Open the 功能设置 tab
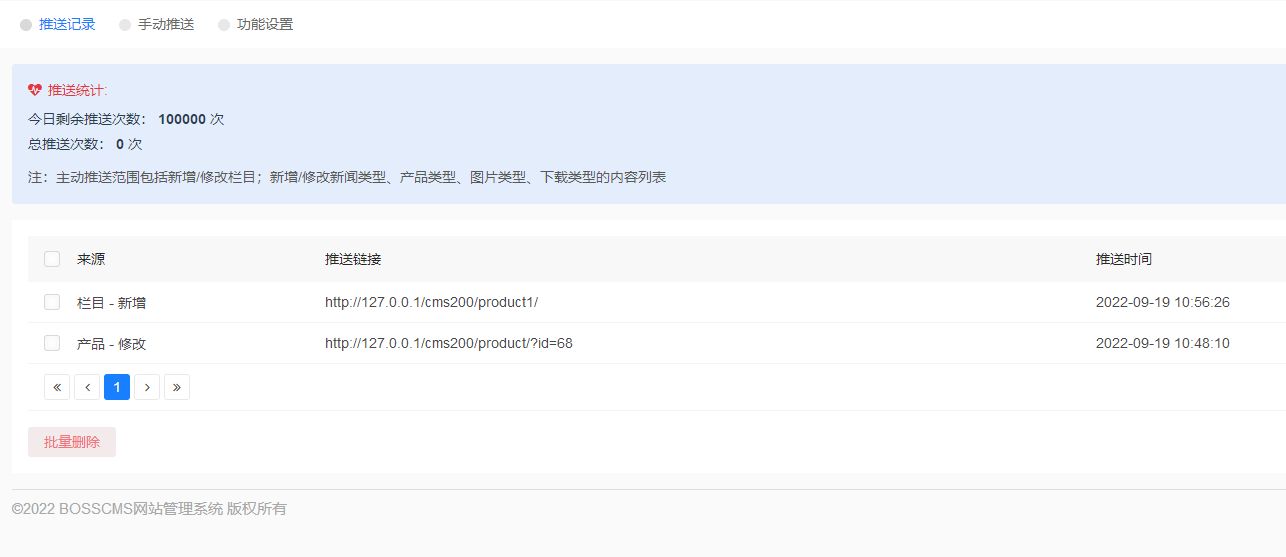The height and width of the screenshot is (557, 1286). [265, 24]
